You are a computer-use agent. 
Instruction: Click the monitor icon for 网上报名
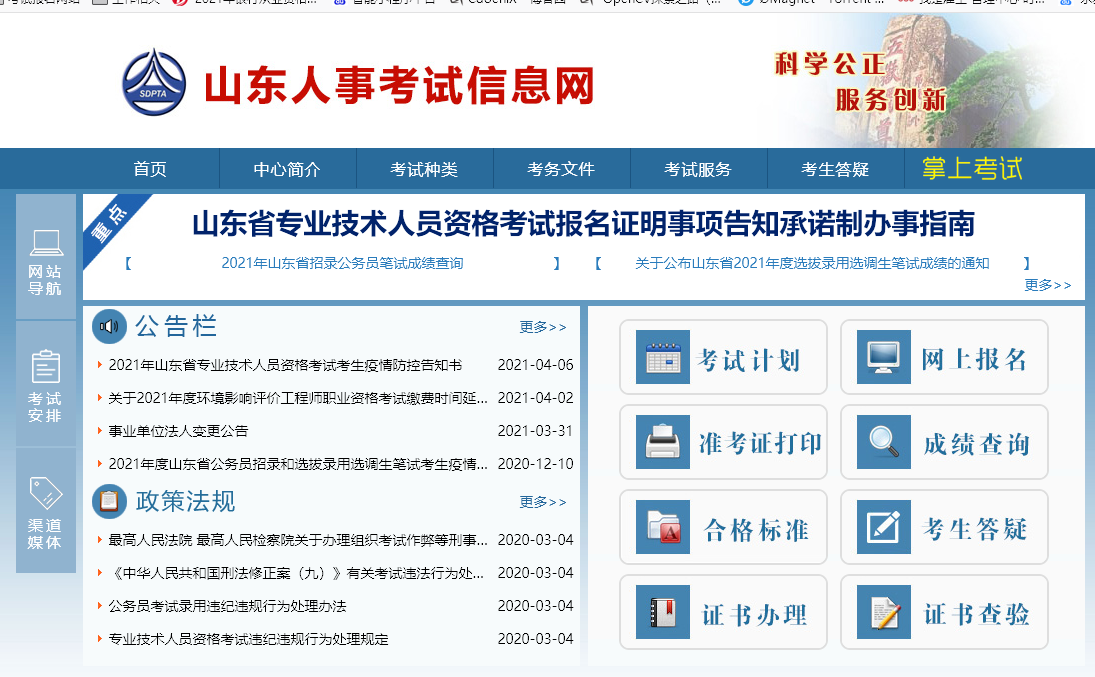click(882, 358)
